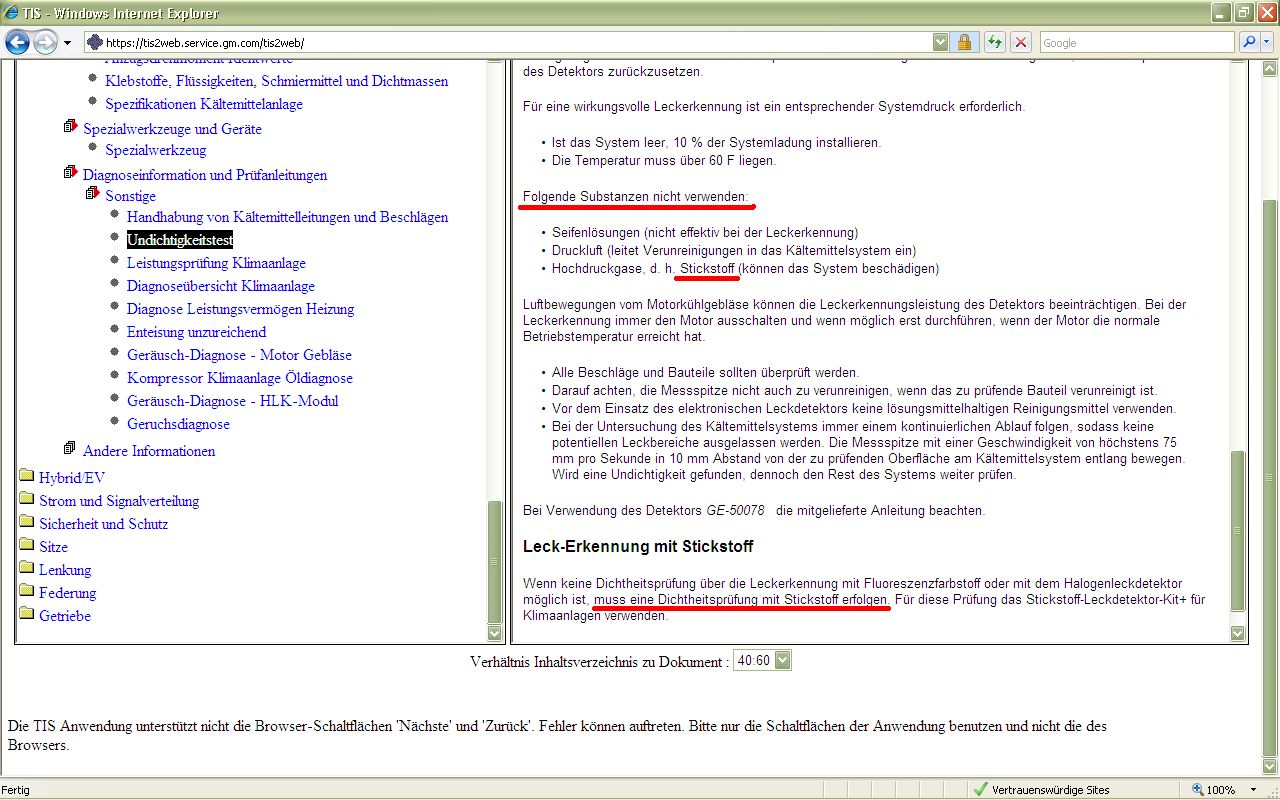The width and height of the screenshot is (1280, 800).
Task: Click the search magnifier icon
Action: coord(1249,42)
